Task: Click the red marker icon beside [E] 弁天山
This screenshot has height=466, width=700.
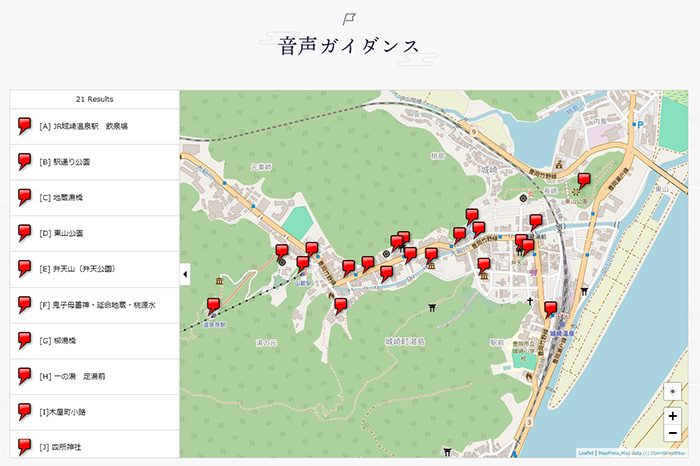Action: 24,269
